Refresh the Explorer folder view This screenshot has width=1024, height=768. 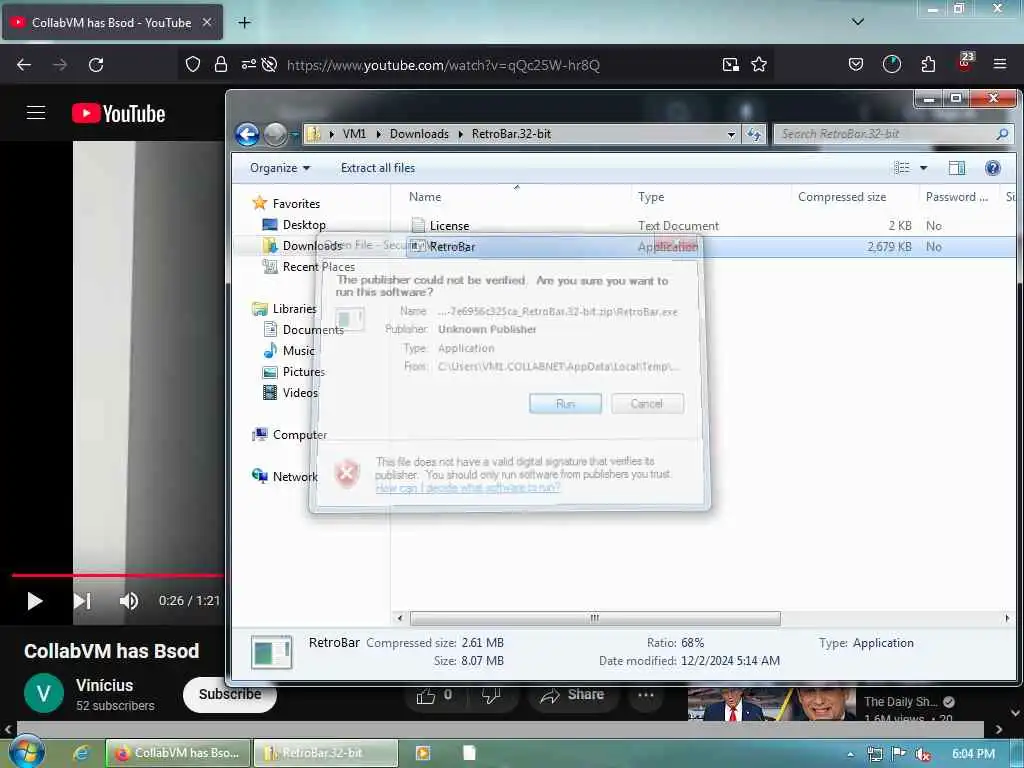tap(754, 135)
